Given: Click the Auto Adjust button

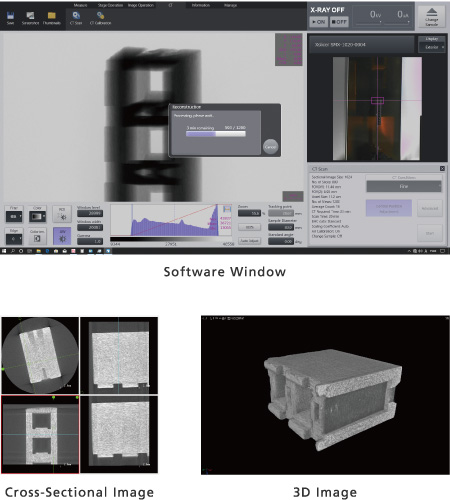Looking at the screenshot, I should tap(250, 241).
